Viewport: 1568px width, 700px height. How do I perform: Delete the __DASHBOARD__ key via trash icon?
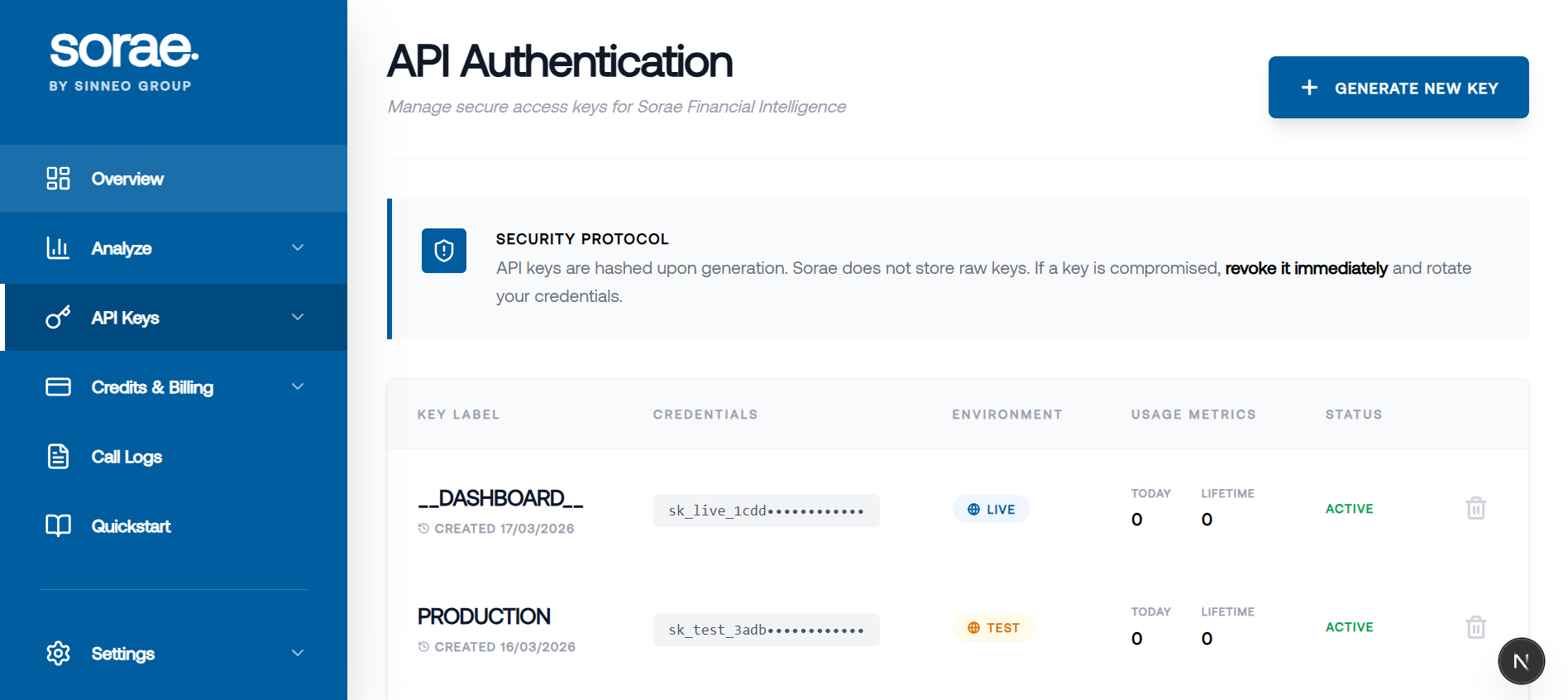point(1476,508)
